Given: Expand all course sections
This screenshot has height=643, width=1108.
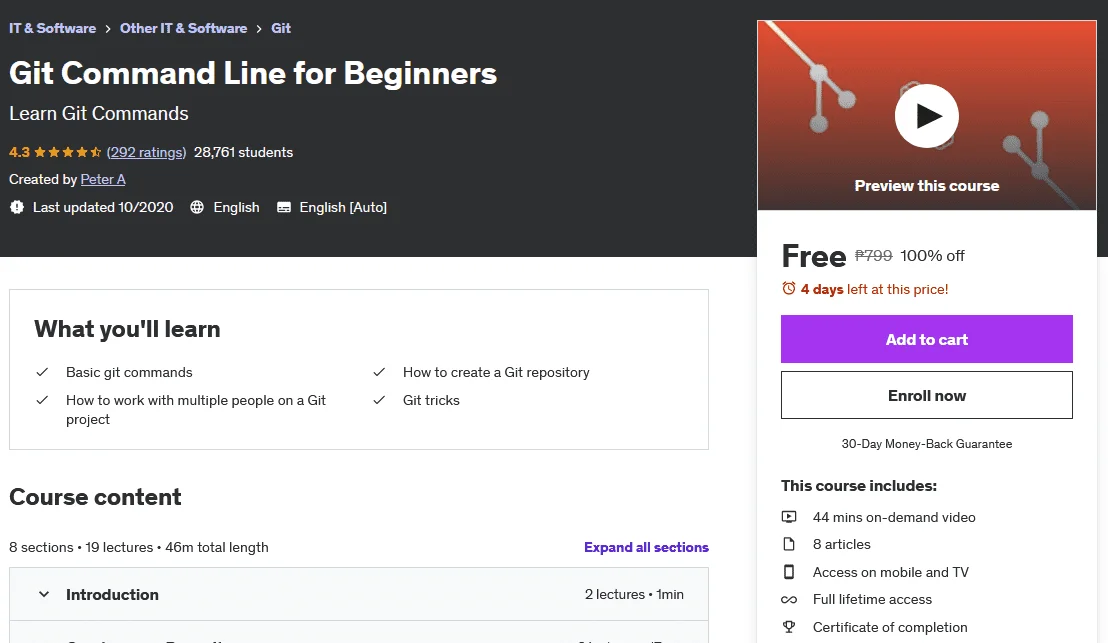Looking at the screenshot, I should click(x=646, y=547).
